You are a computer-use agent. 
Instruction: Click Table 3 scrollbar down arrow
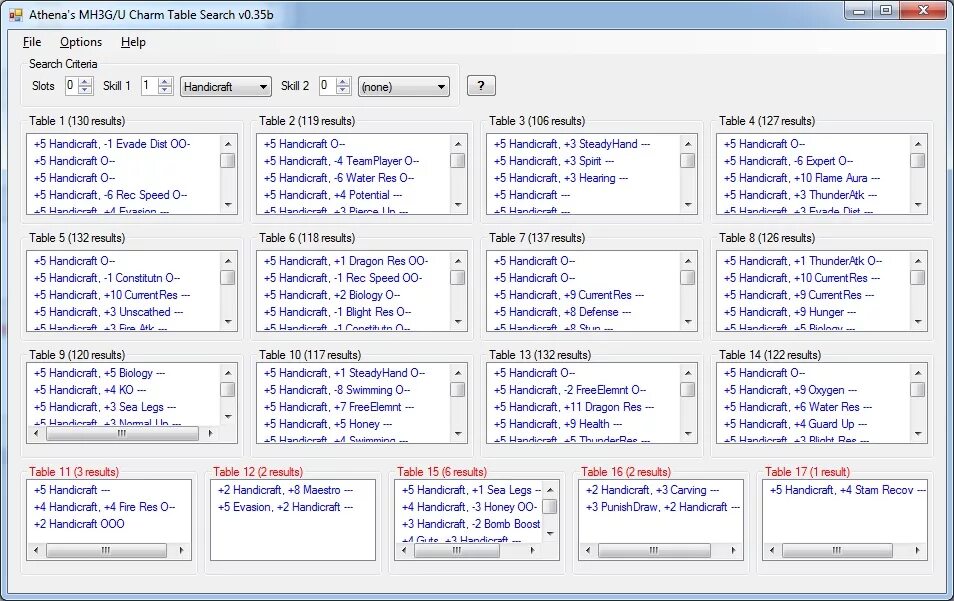tap(688, 204)
